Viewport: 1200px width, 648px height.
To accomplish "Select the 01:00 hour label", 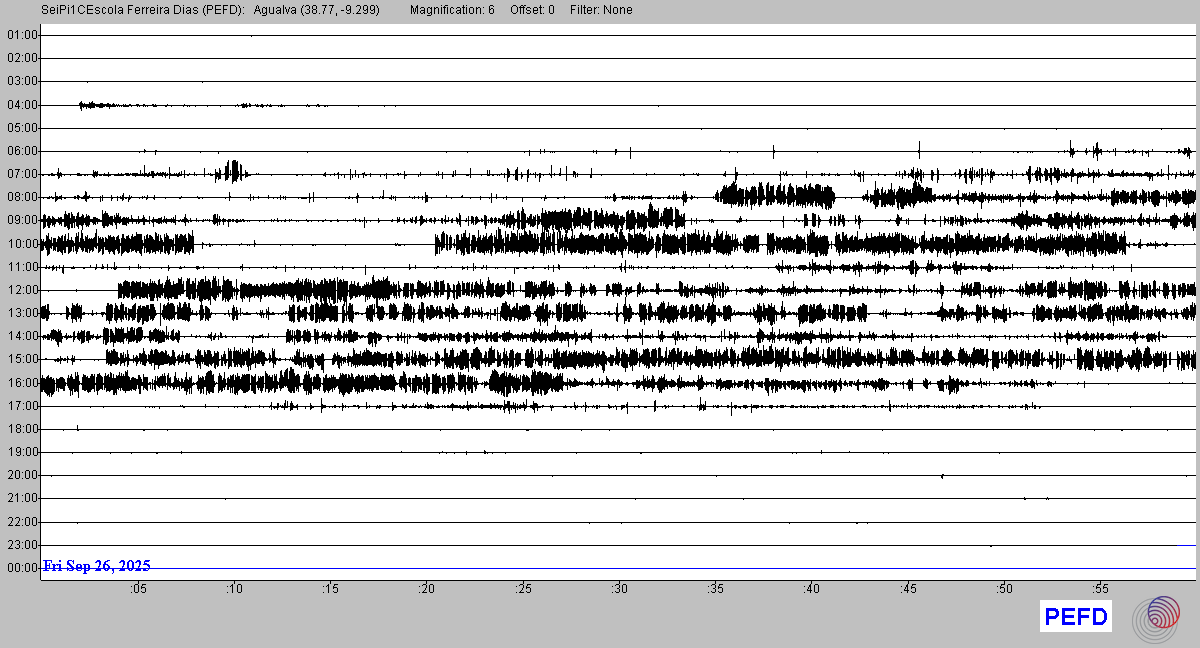I will click(x=21, y=35).
